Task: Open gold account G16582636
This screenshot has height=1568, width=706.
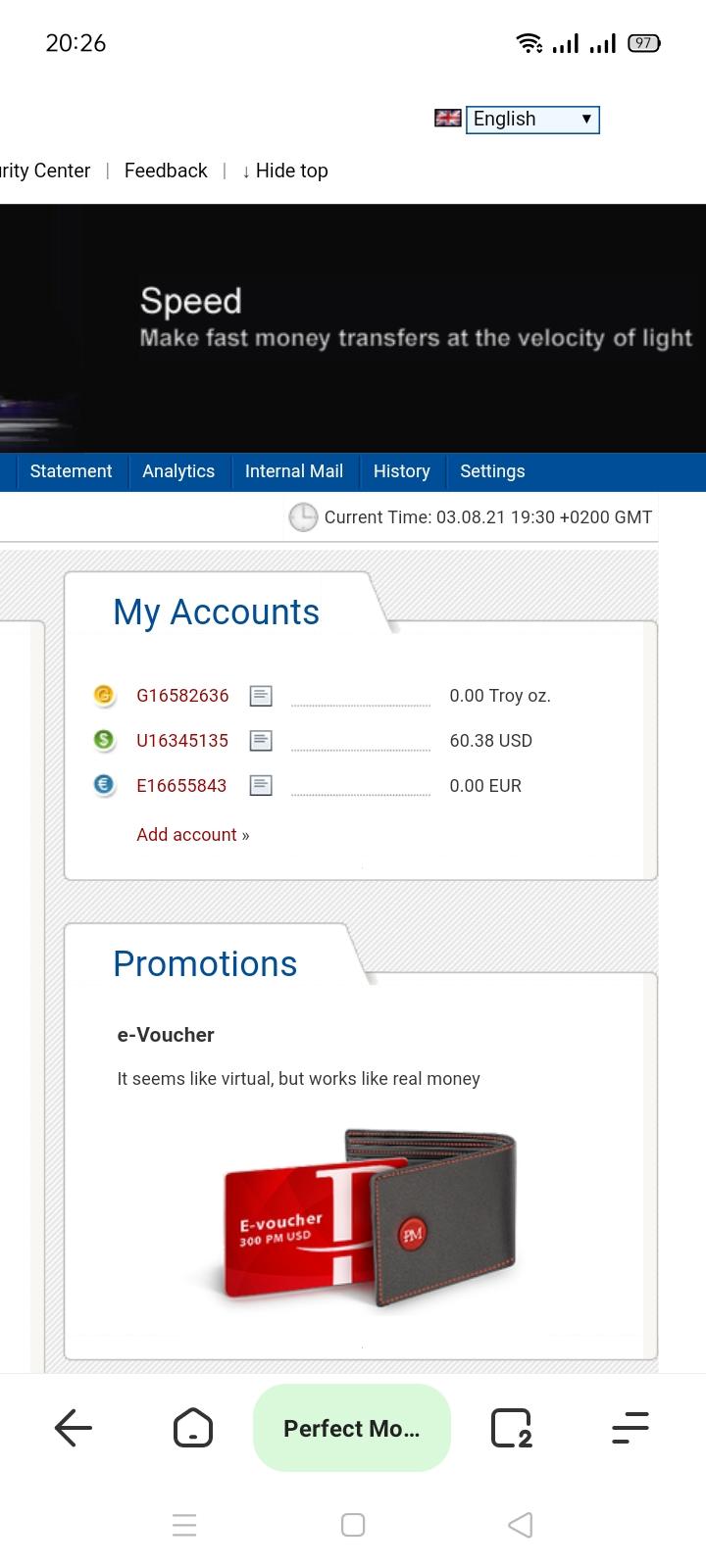Action: (x=182, y=696)
